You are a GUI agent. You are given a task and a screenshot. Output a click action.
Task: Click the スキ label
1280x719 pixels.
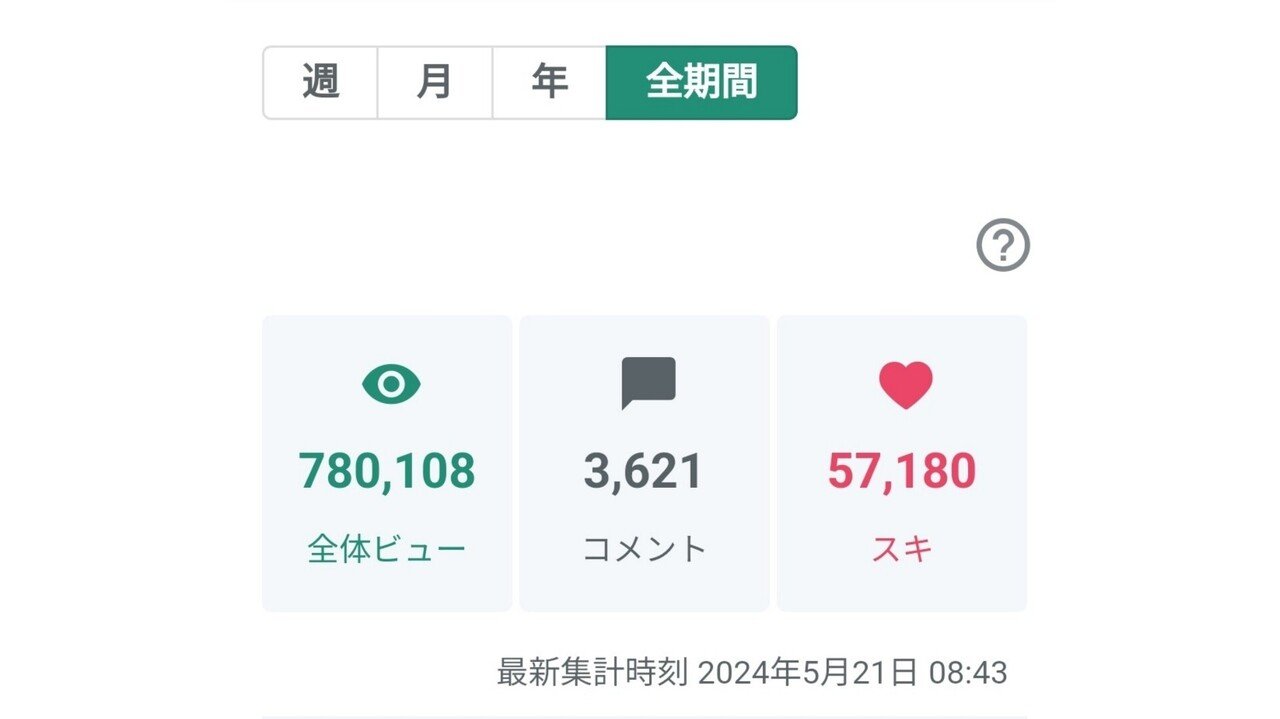click(x=902, y=549)
